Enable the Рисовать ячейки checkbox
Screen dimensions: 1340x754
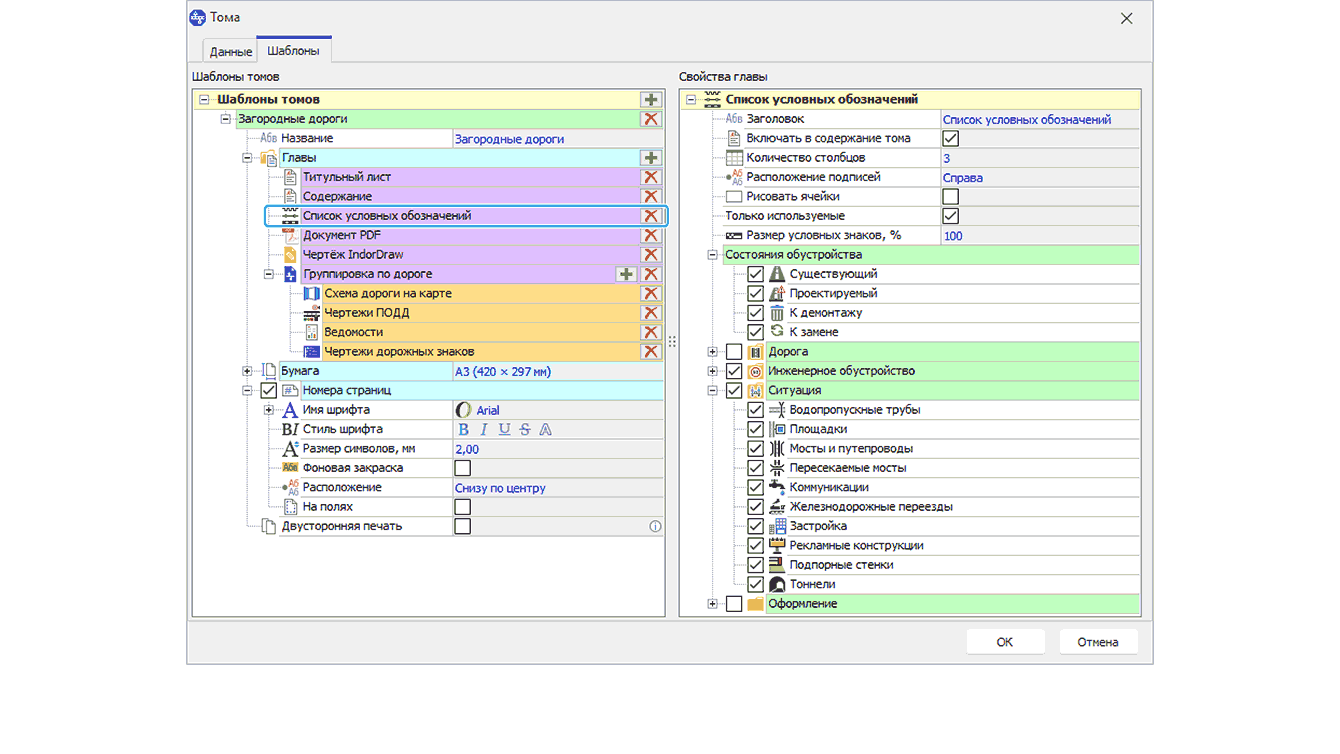950,197
